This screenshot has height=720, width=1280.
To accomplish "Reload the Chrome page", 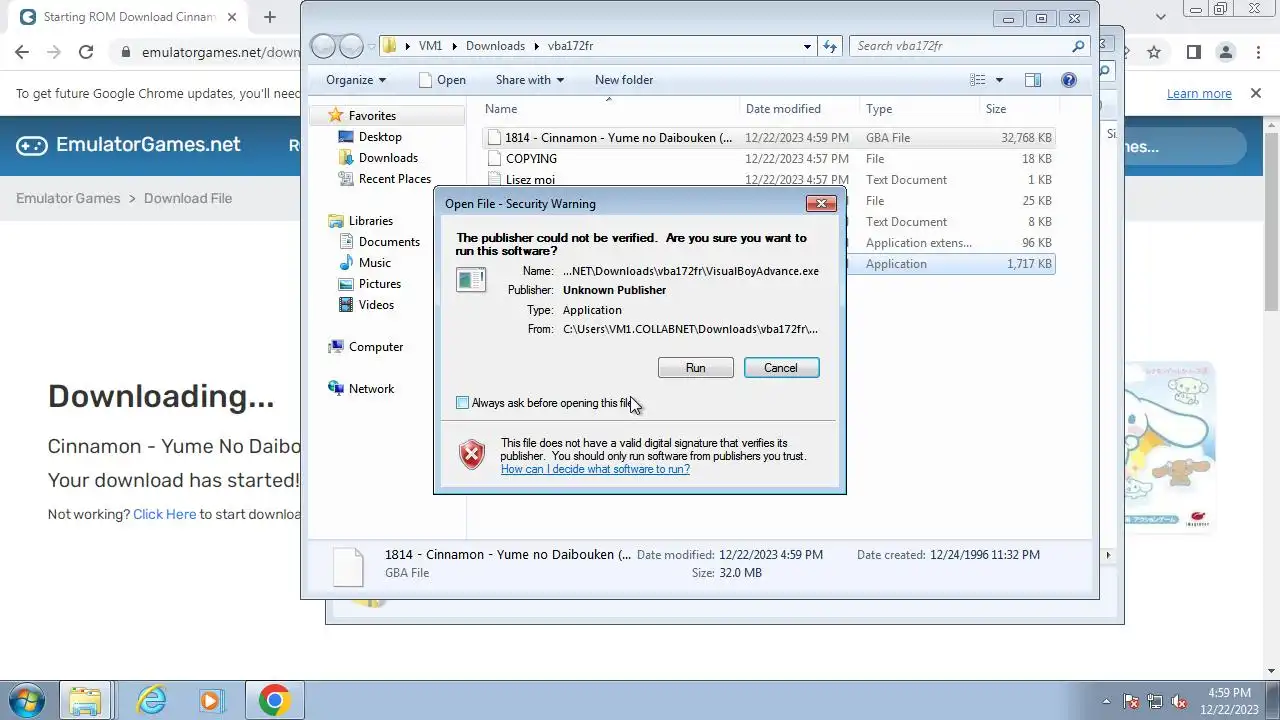I will click(86, 52).
